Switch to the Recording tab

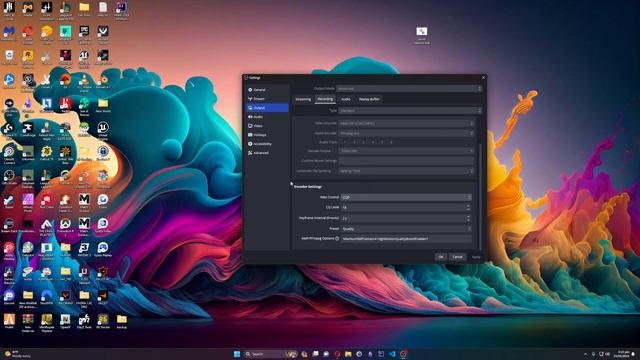click(x=325, y=99)
